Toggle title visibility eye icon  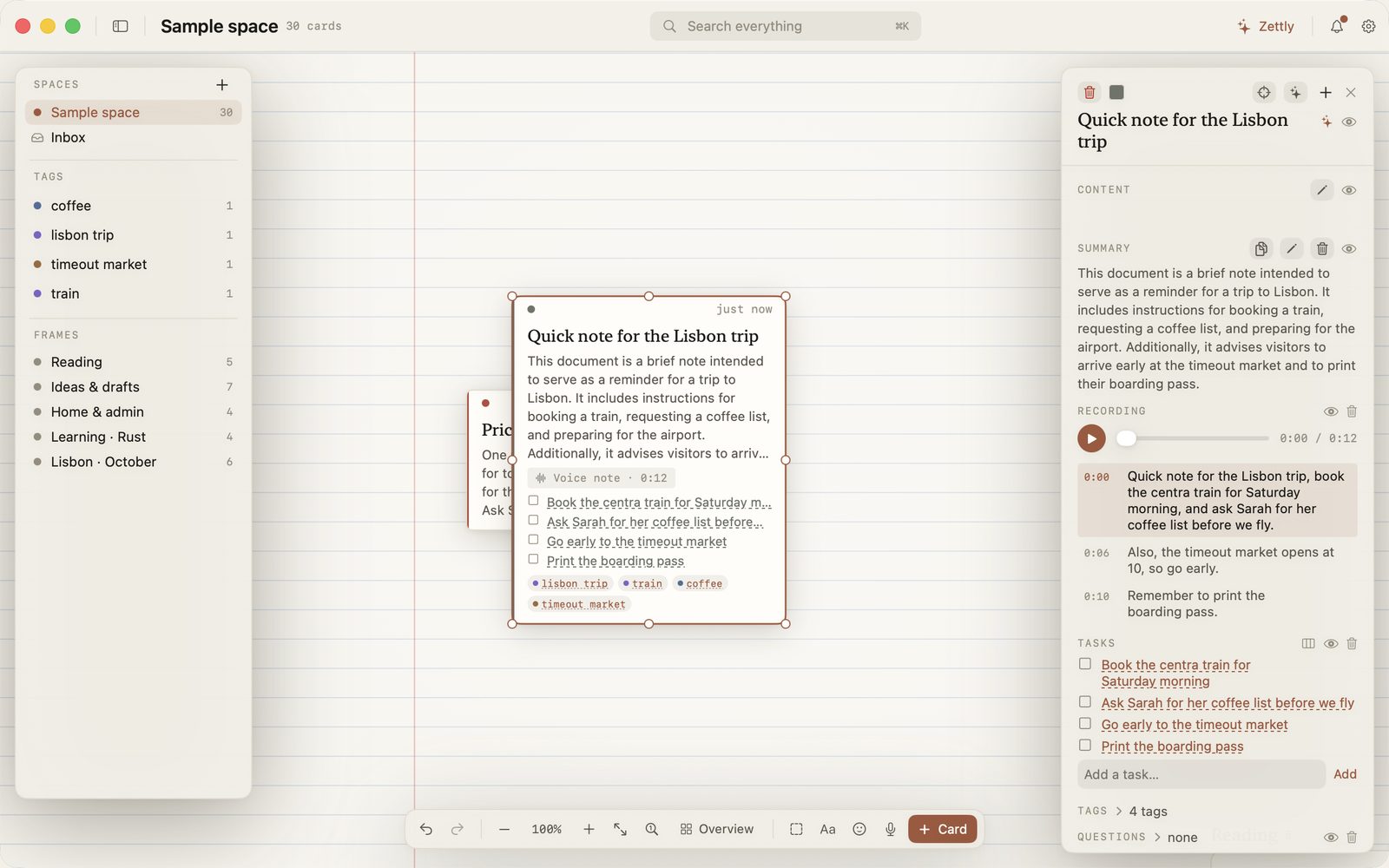(1349, 122)
